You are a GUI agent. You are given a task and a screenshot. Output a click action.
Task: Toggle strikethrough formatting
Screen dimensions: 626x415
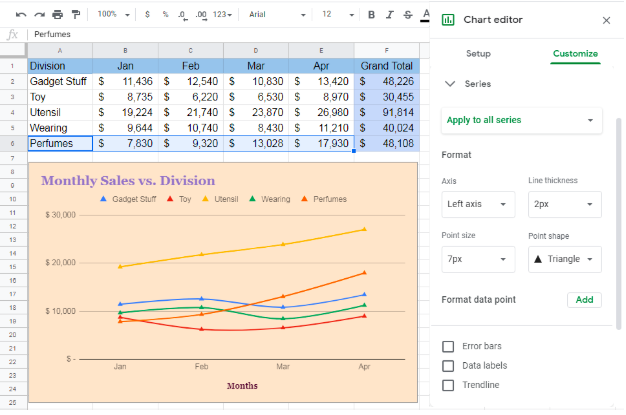(408, 15)
